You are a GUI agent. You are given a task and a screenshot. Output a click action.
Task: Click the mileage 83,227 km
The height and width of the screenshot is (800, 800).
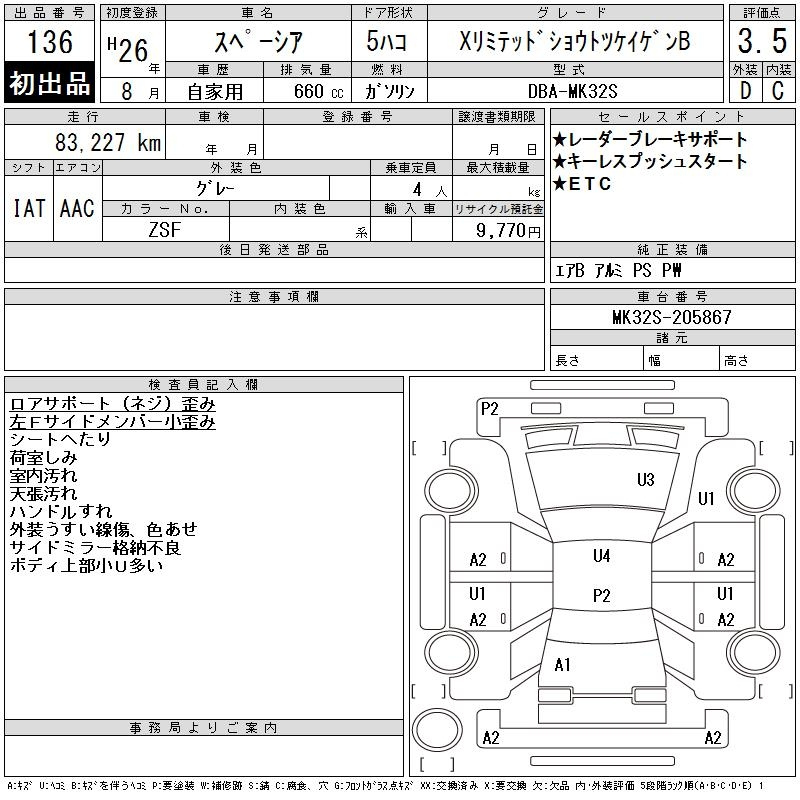point(108,142)
